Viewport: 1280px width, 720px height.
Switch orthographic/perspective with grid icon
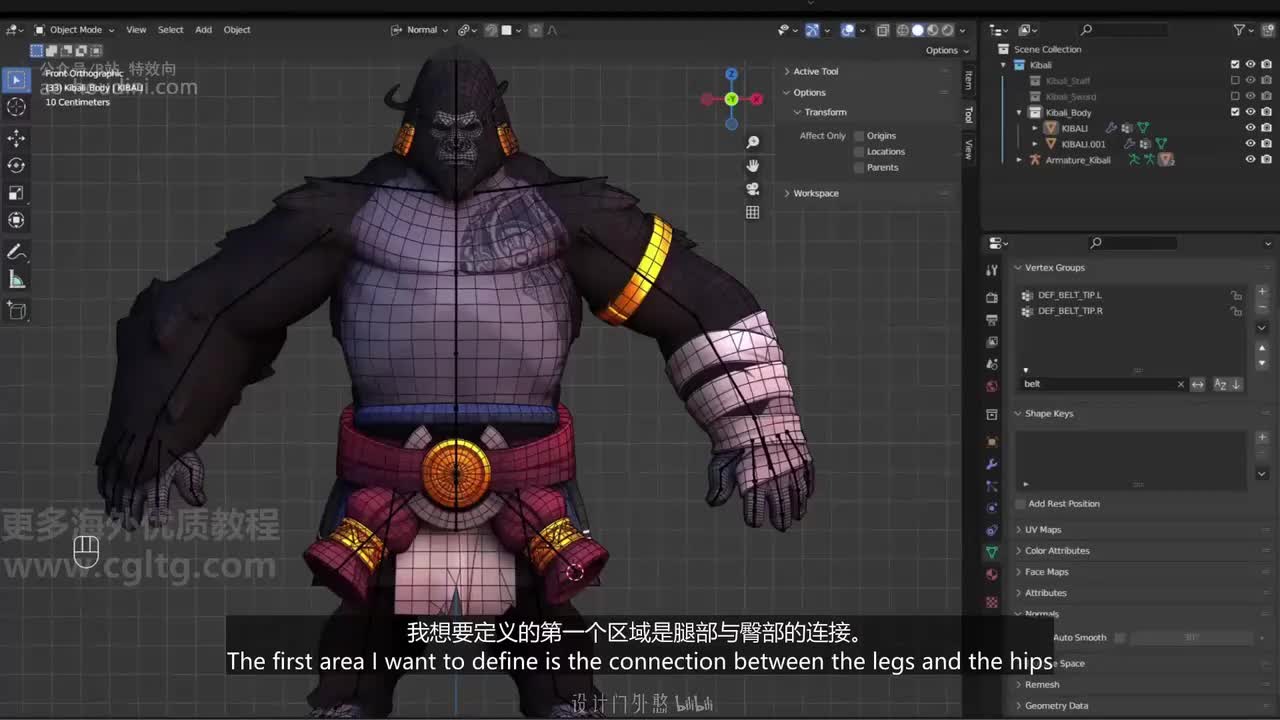752,212
